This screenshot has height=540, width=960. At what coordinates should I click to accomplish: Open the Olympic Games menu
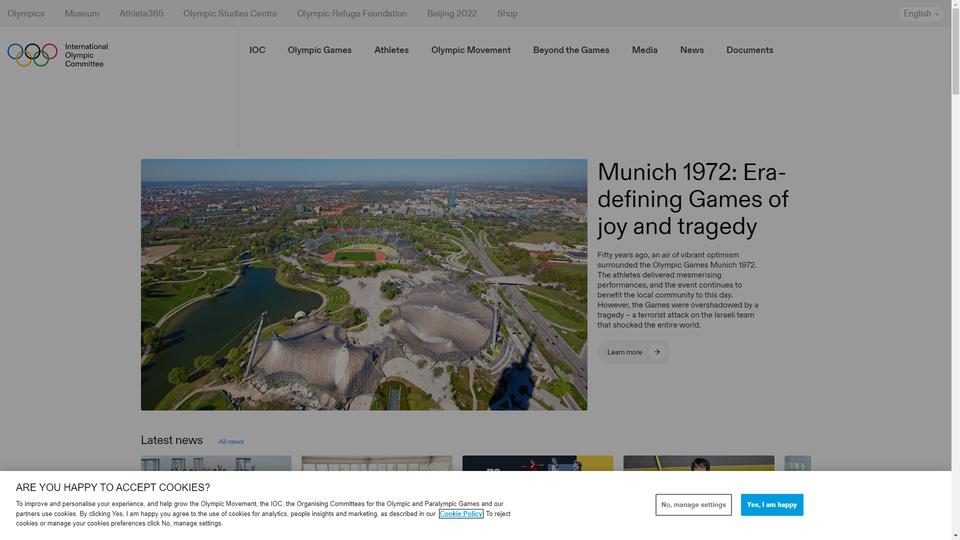click(320, 50)
